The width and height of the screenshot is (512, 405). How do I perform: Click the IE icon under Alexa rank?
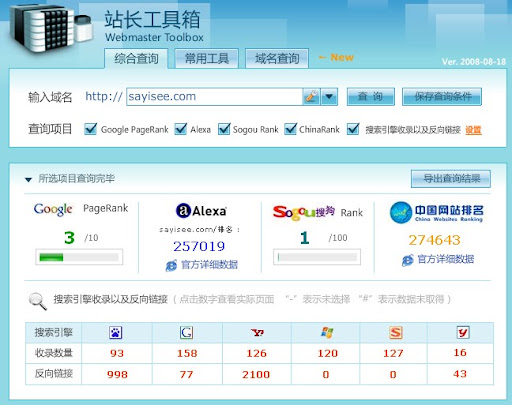point(171,265)
